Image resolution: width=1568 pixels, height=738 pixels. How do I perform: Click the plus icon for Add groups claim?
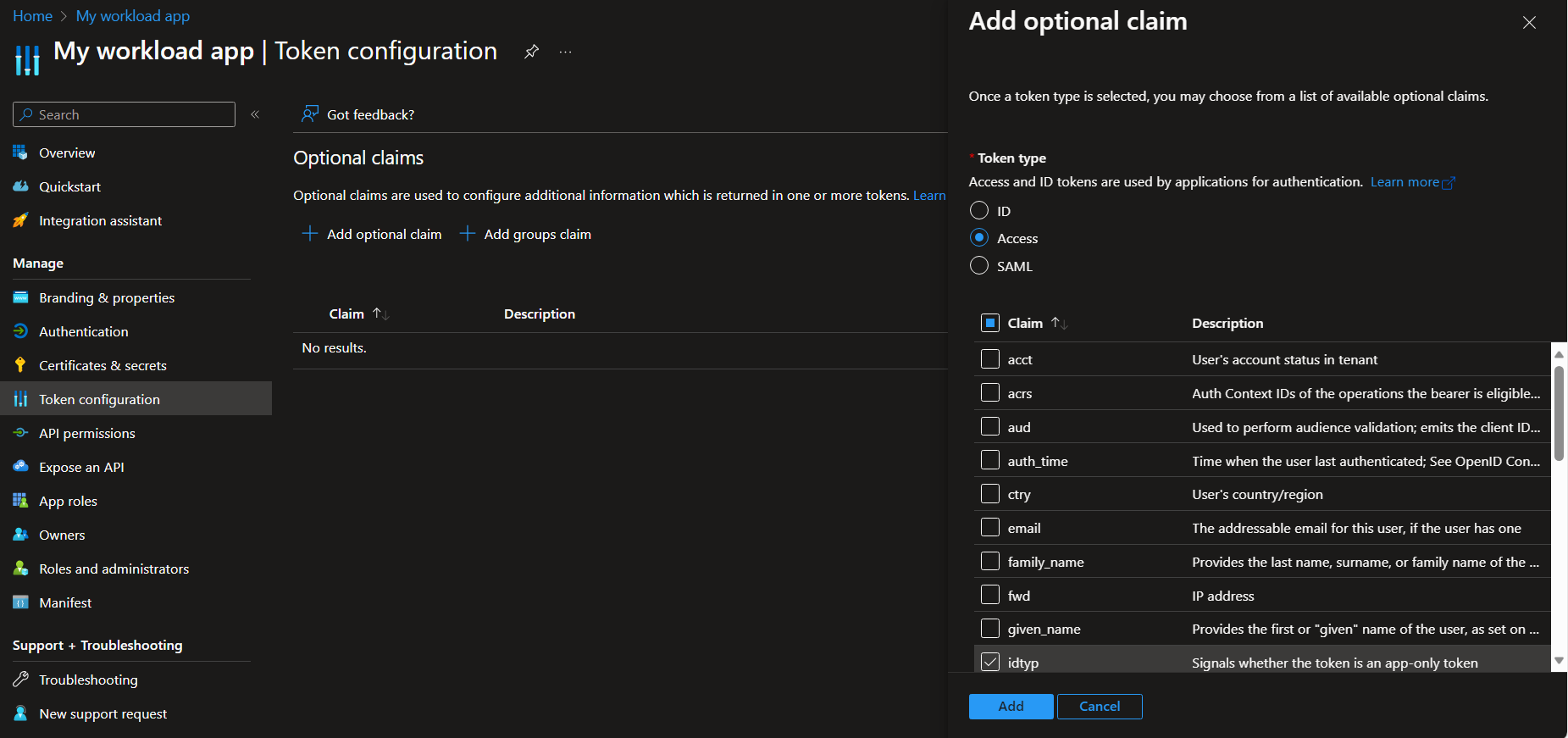tap(467, 234)
